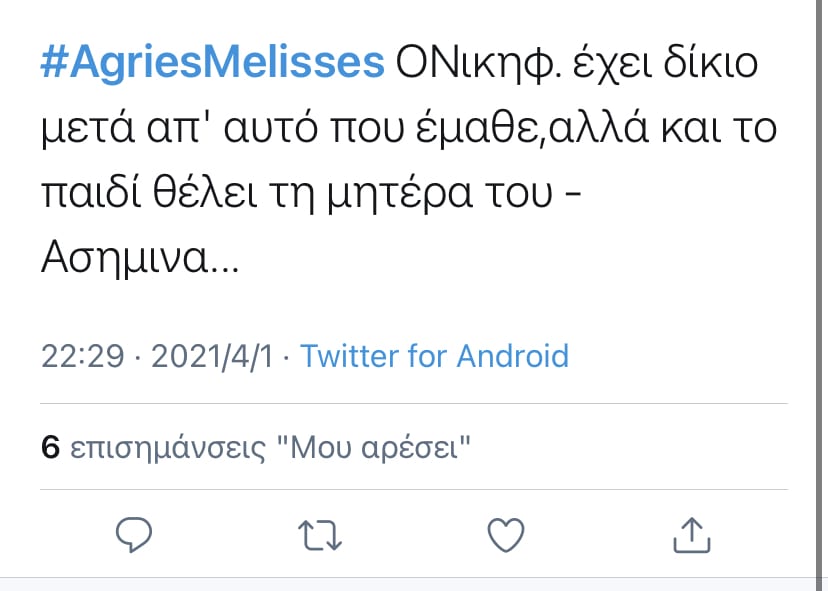
Task: Retweet this post using the arrows icon
Action: (x=320, y=536)
